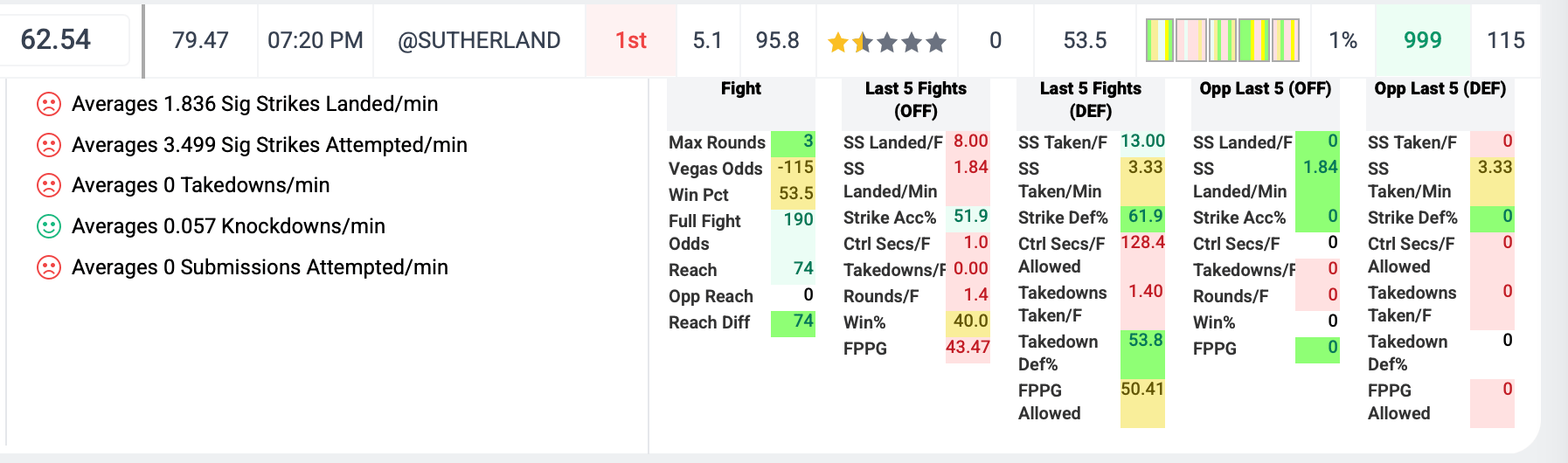Screen dimensions: 1568x463
Task: Click the Last 5 Fights (OFF) header
Action: (x=916, y=100)
